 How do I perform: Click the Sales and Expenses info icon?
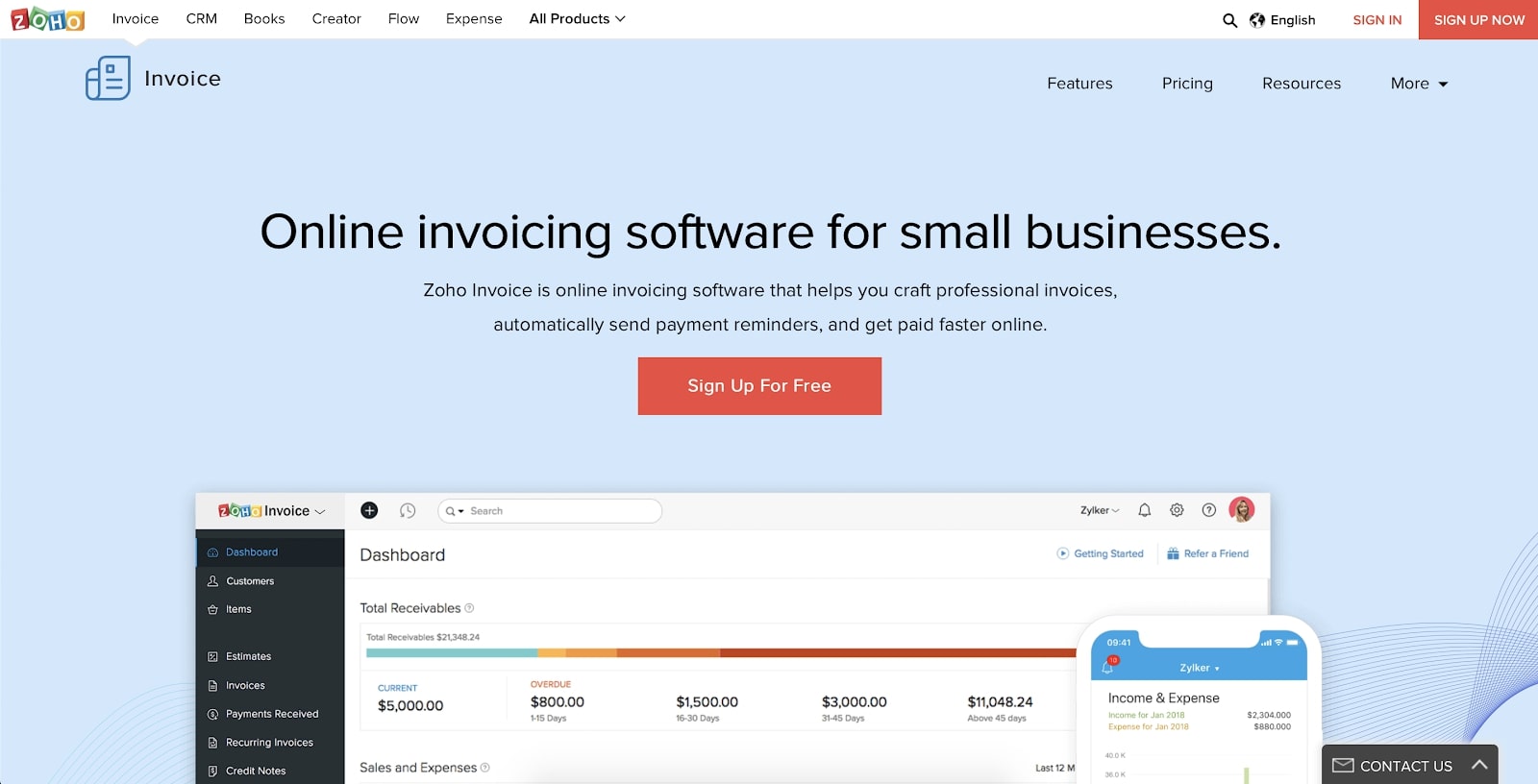click(485, 768)
